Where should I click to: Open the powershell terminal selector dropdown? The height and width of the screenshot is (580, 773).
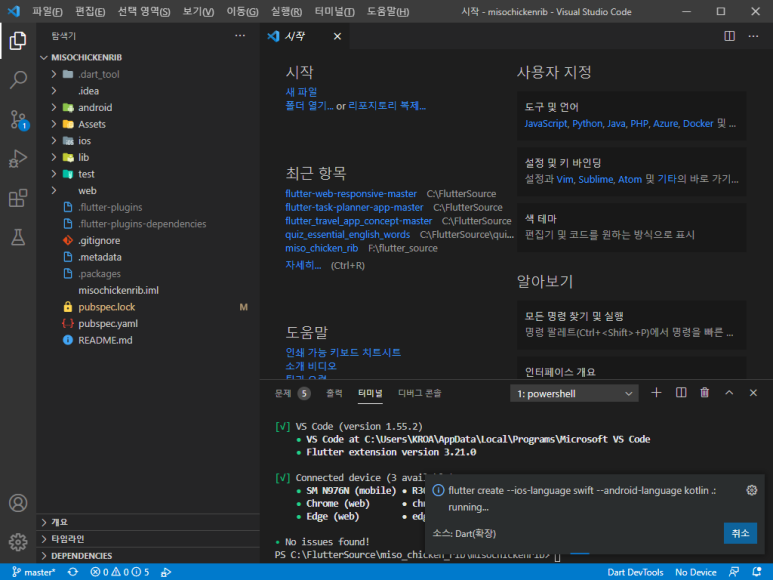click(x=574, y=393)
